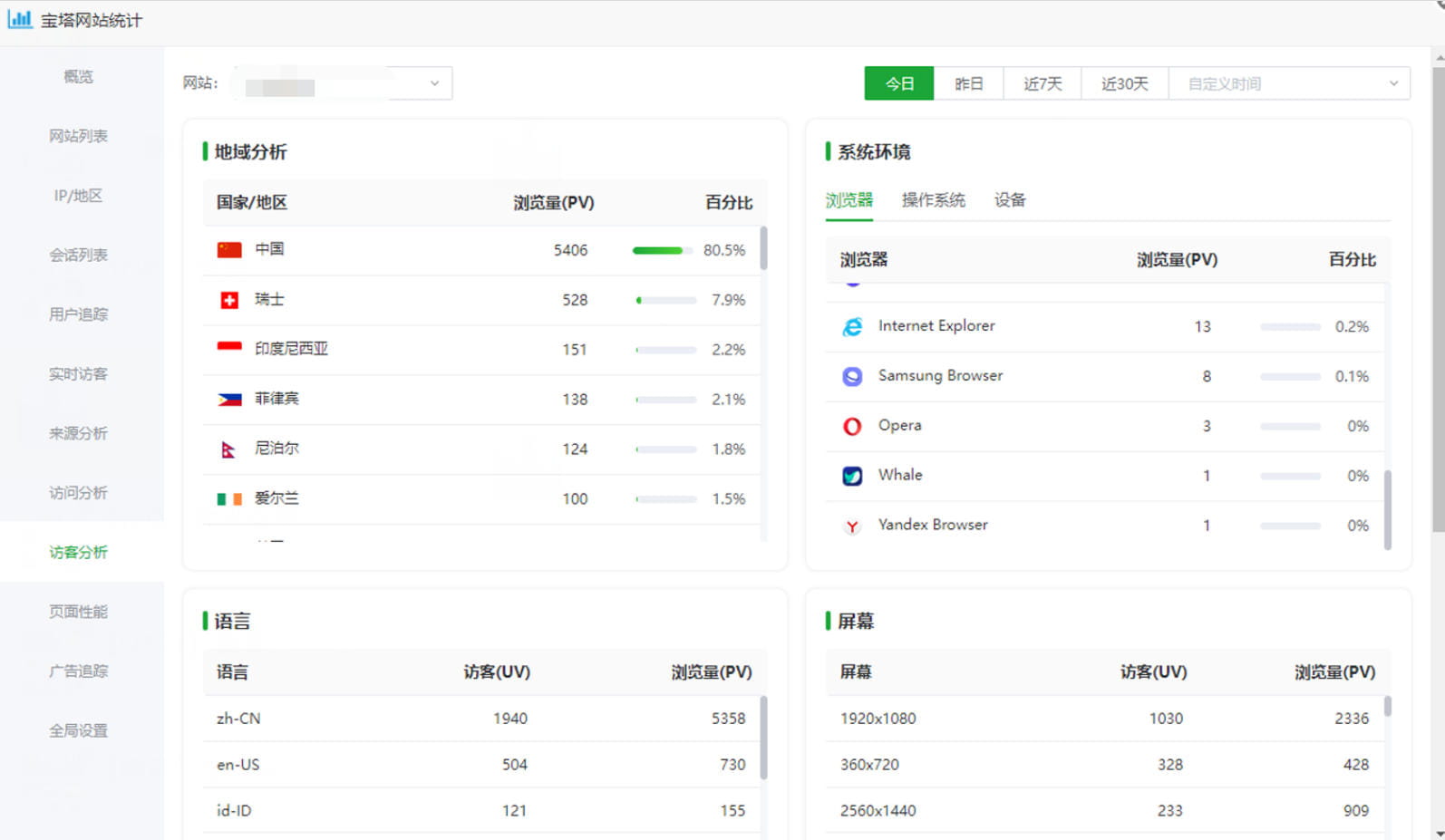Click the 浏览量(PV) header in 屏幕 table
This screenshot has height=840, width=1445.
coord(1334,671)
